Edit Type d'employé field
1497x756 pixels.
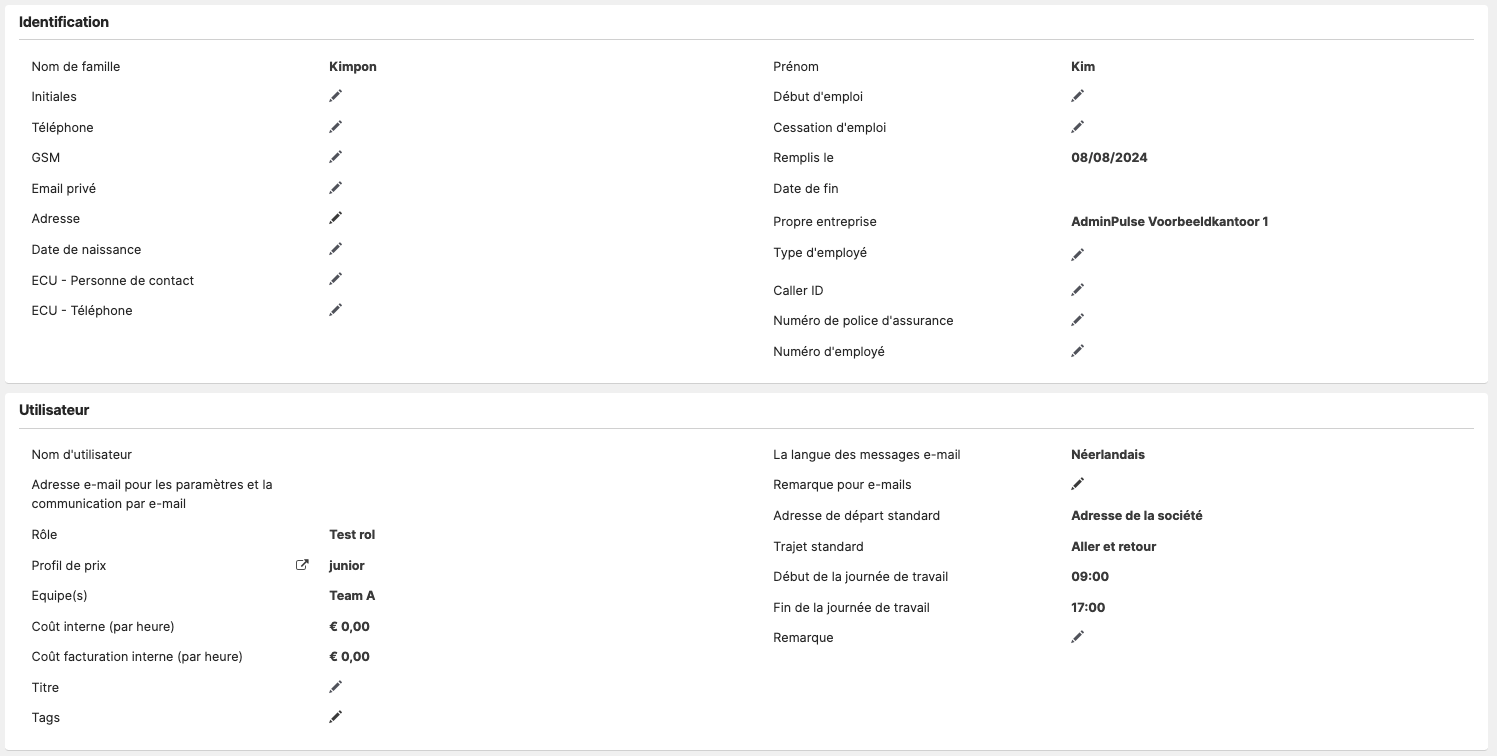[x=1078, y=255]
